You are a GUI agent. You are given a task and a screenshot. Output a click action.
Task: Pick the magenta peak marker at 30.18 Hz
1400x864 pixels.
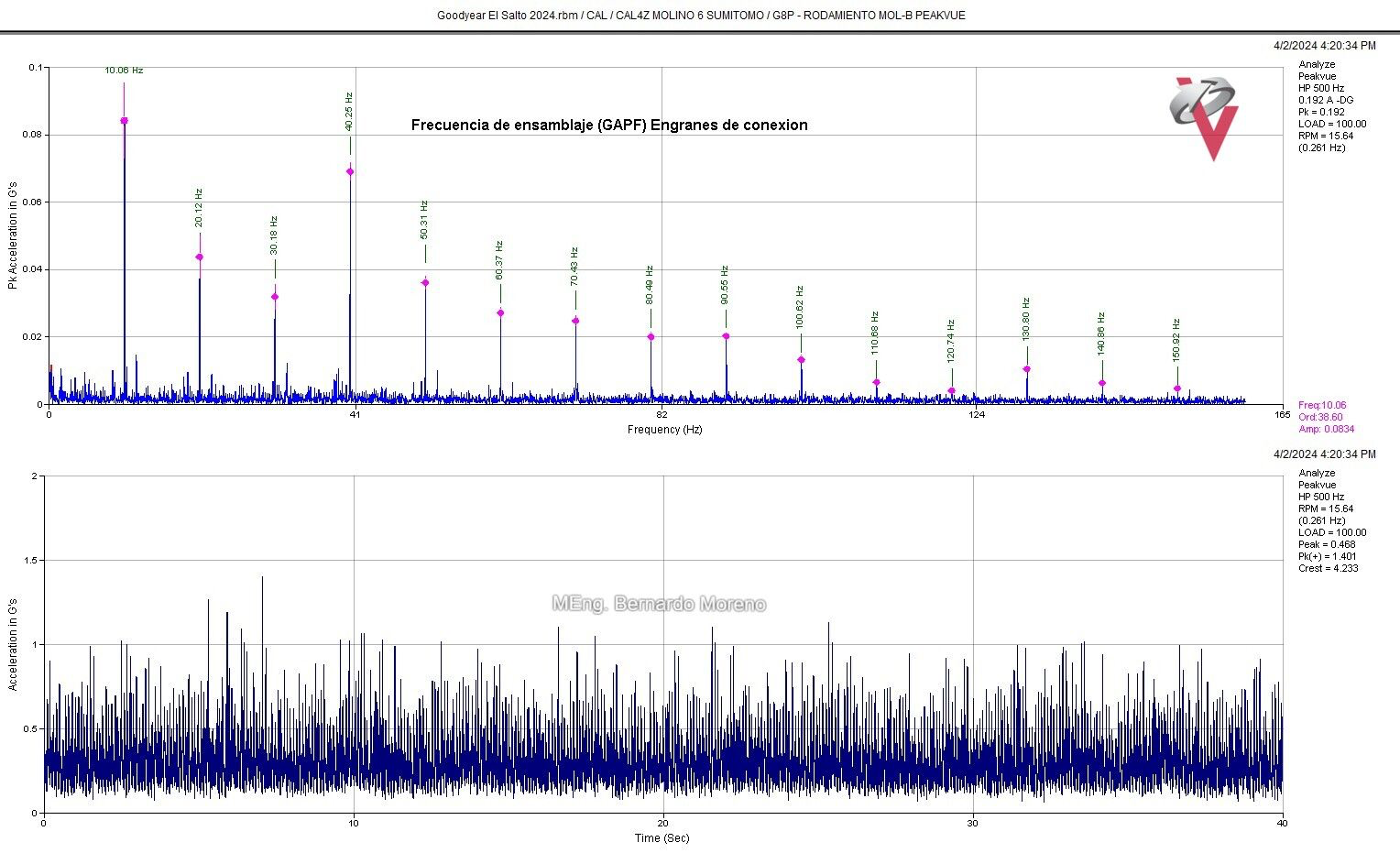point(275,297)
